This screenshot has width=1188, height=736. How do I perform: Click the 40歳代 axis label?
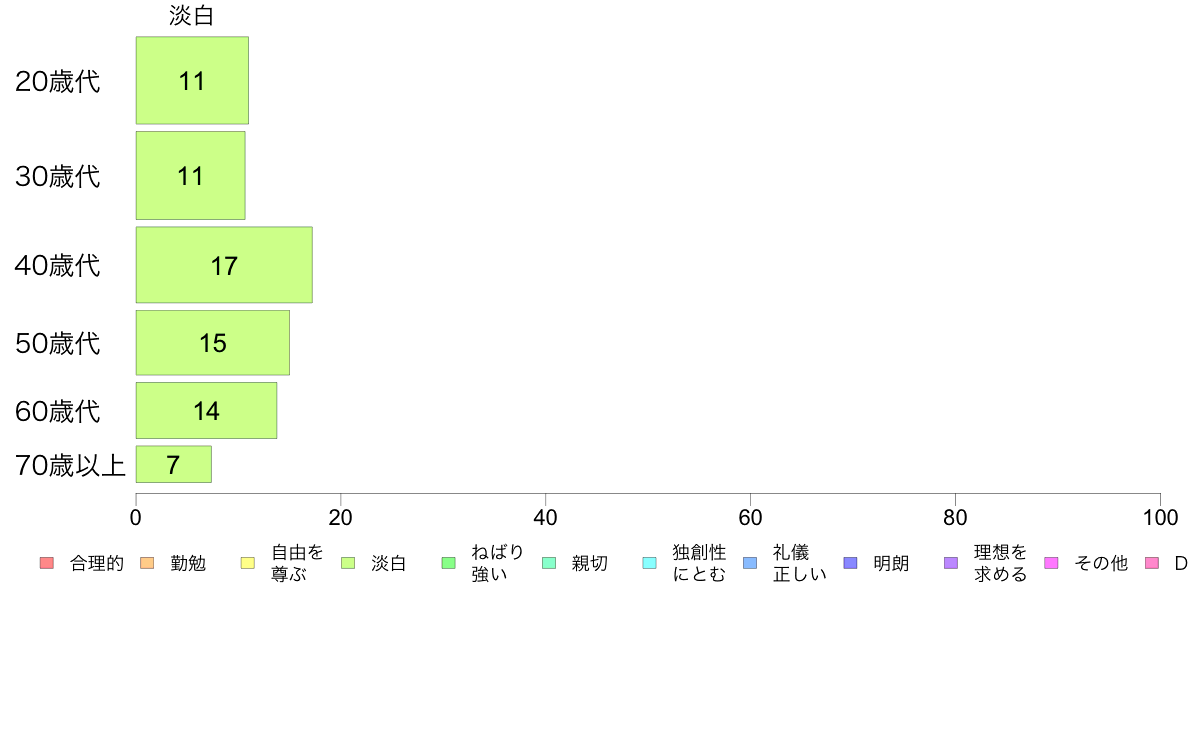coord(58,265)
